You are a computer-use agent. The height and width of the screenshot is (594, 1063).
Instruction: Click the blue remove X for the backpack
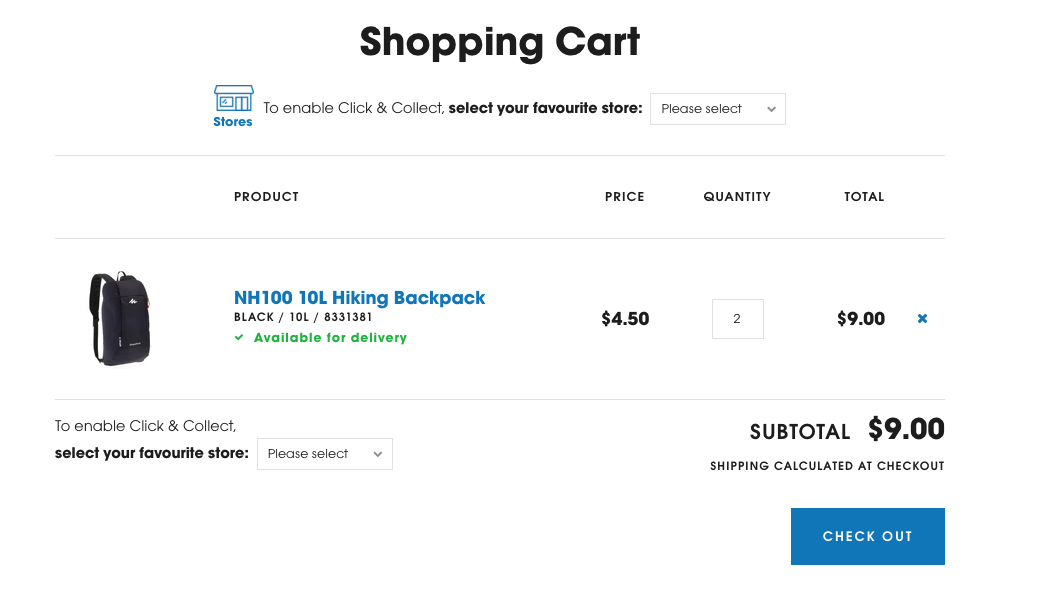click(x=921, y=318)
